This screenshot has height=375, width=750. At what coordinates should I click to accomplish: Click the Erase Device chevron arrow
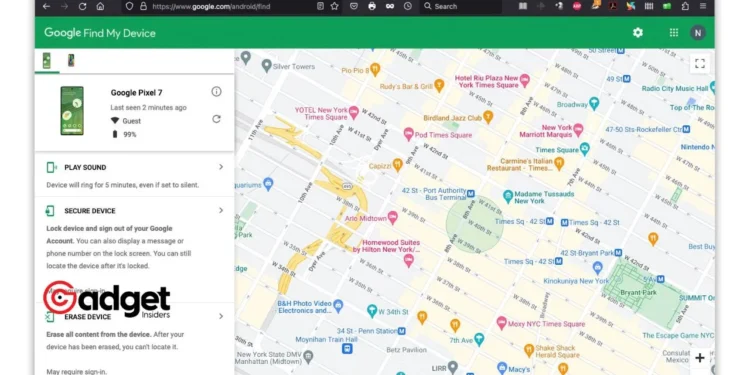coord(221,316)
